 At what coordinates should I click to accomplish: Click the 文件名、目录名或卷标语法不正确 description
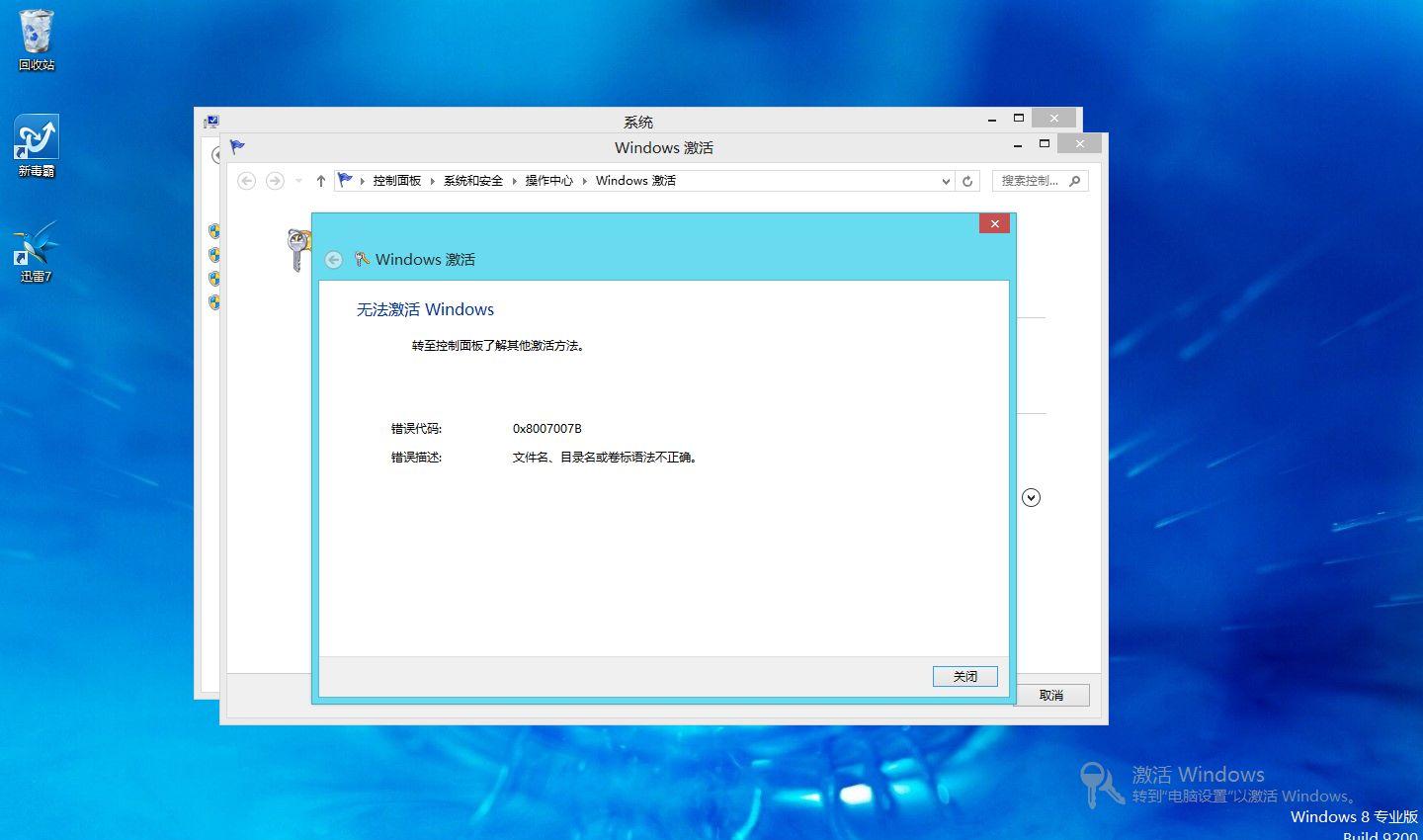605,458
